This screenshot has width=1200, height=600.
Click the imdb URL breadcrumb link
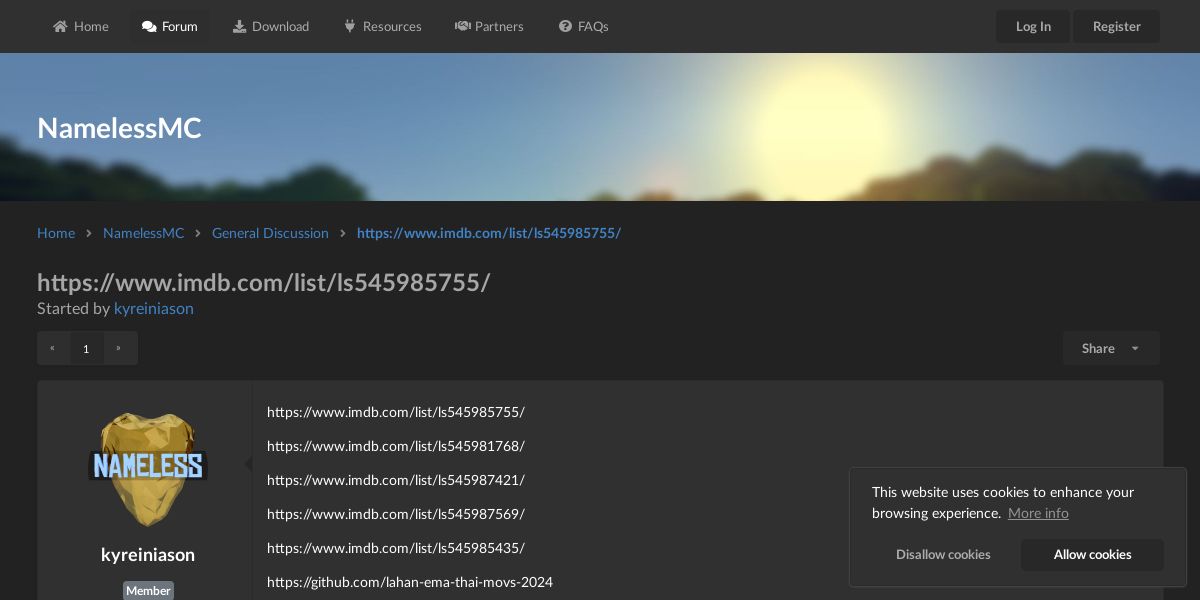click(489, 233)
